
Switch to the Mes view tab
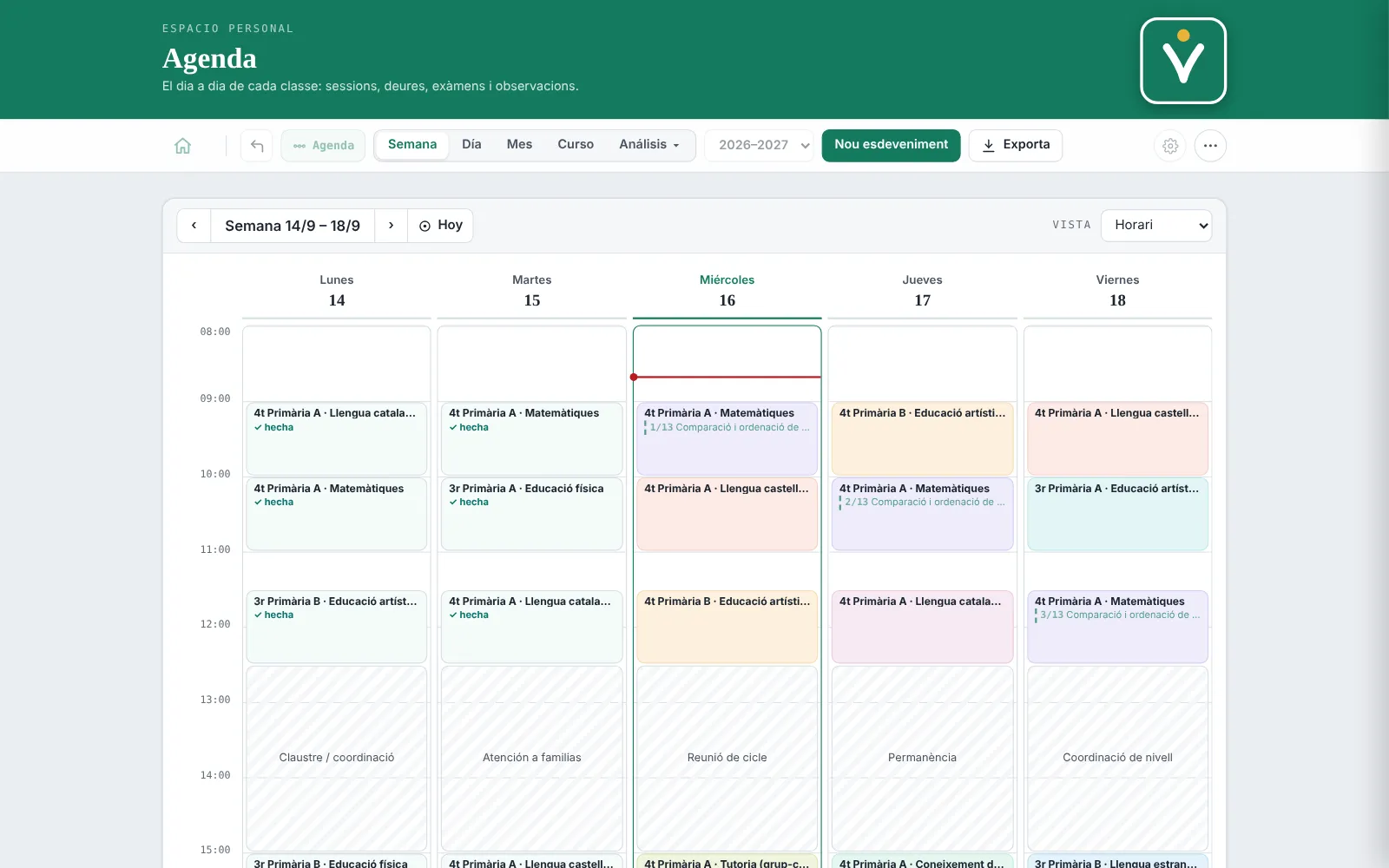[x=519, y=145]
